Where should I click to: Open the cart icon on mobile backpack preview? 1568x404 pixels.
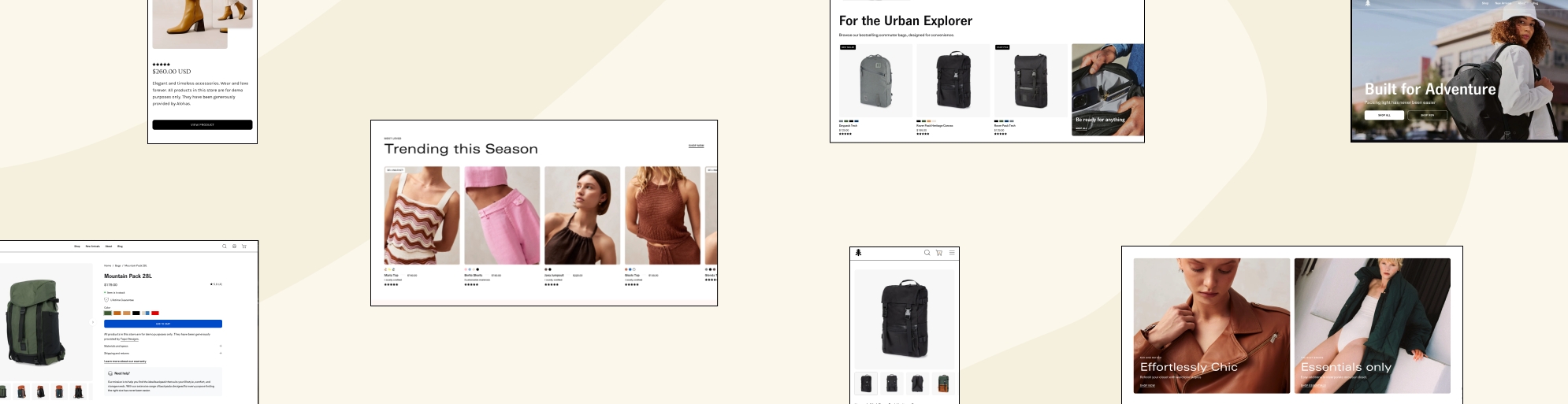(939, 253)
